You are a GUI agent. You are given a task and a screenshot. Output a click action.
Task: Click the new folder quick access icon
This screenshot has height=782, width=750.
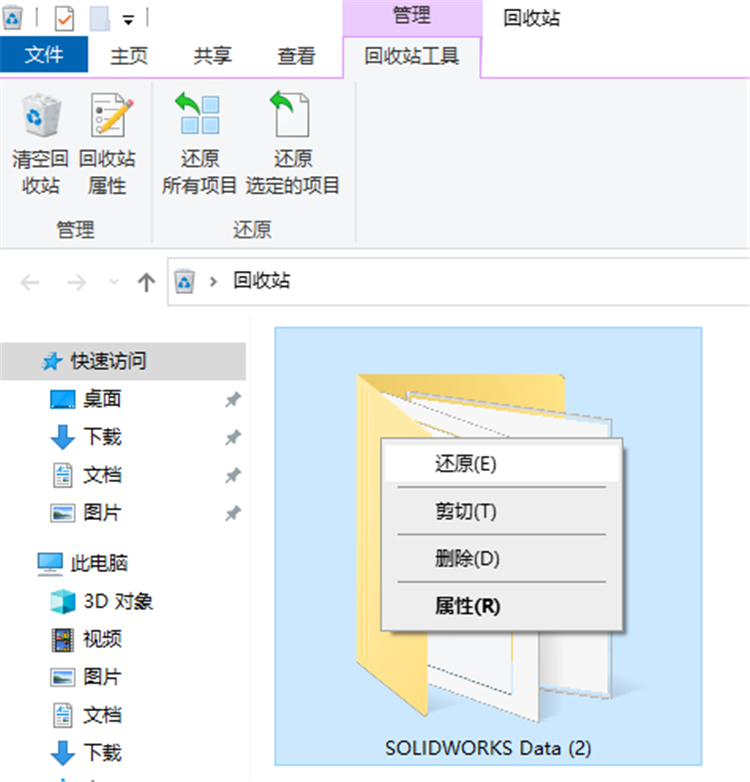100,18
